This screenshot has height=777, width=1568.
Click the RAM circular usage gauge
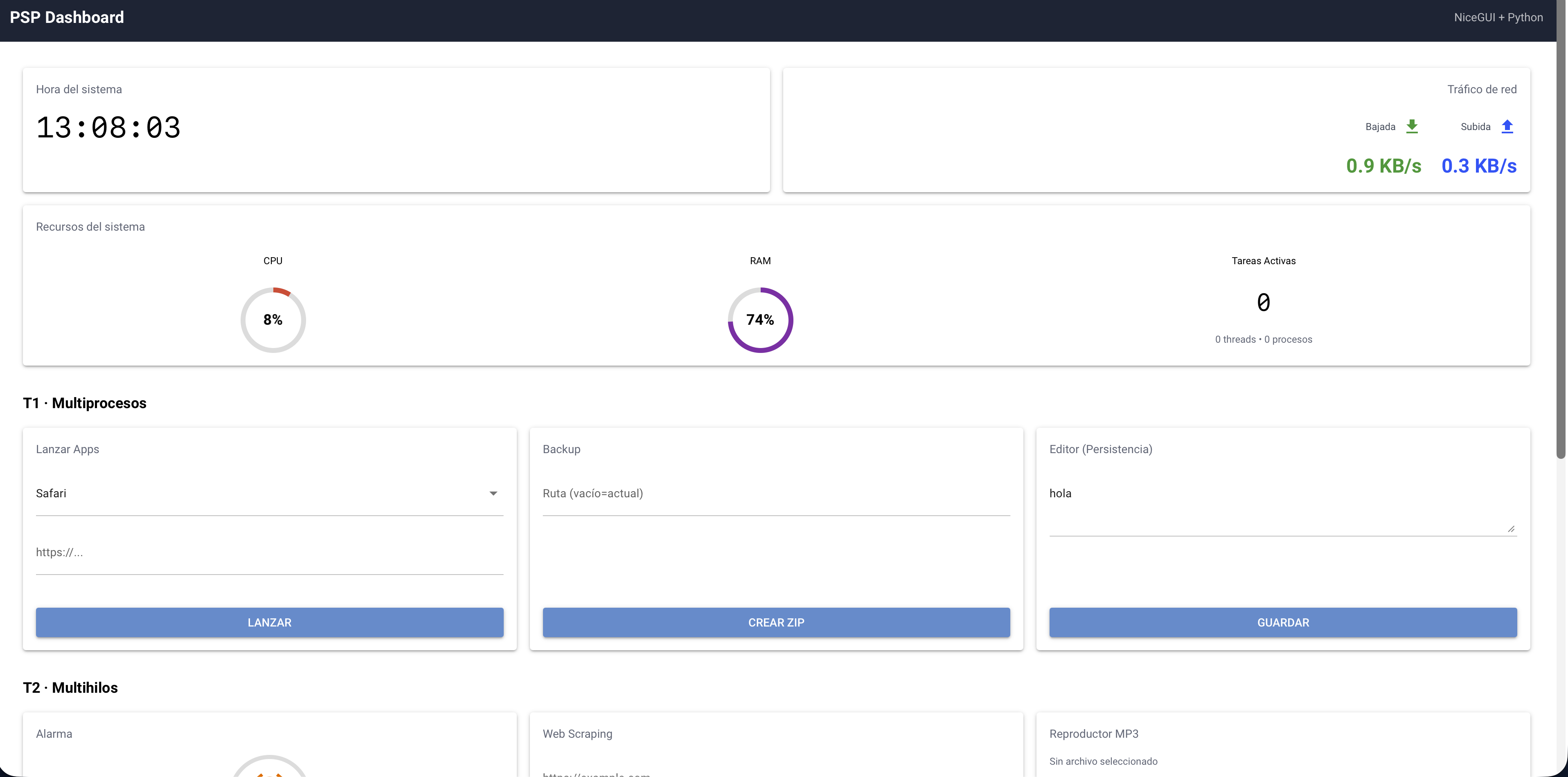(x=759, y=319)
